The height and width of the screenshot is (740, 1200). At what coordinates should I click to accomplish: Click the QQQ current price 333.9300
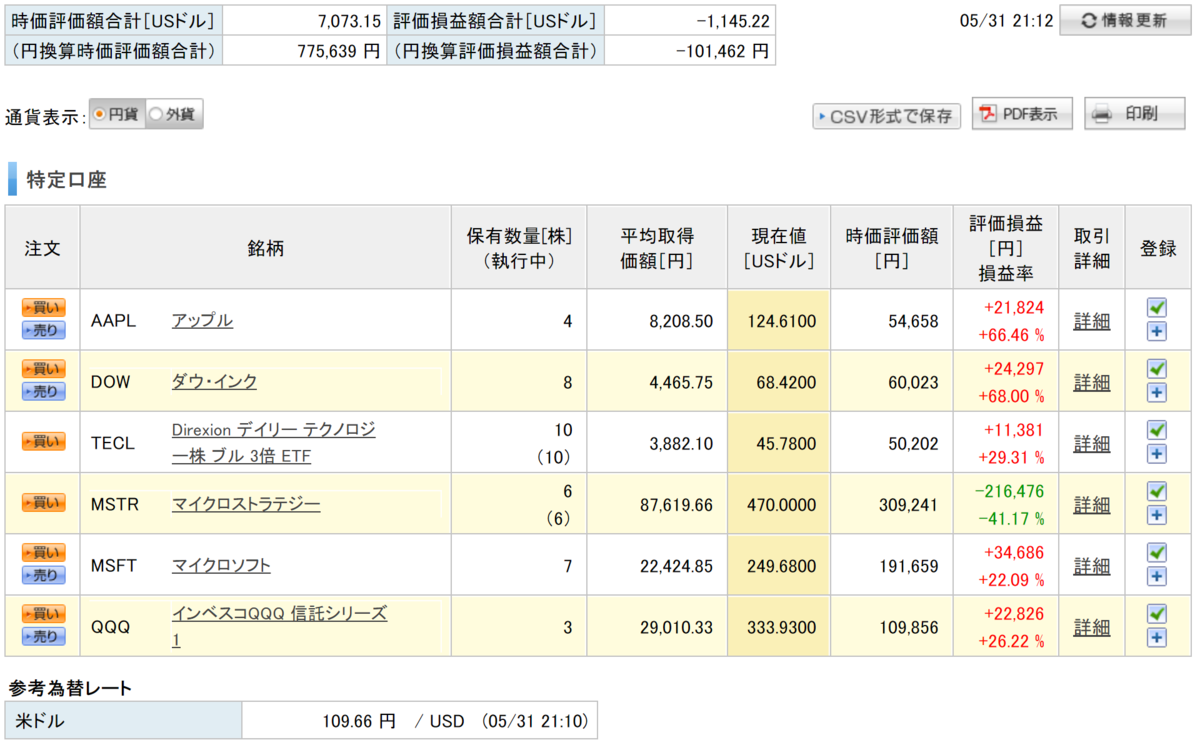pos(781,627)
